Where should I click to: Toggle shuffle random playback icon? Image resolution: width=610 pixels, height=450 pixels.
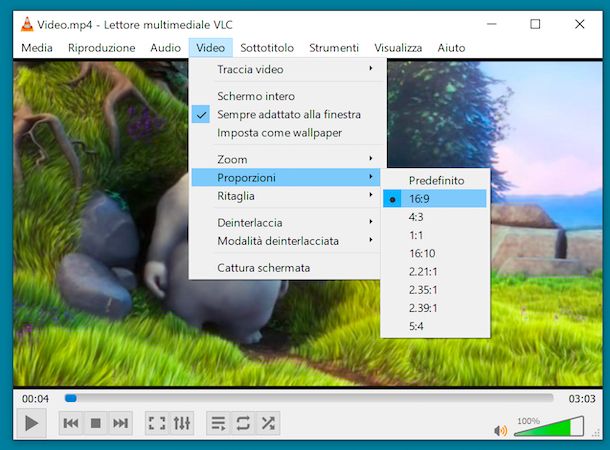tap(268, 423)
